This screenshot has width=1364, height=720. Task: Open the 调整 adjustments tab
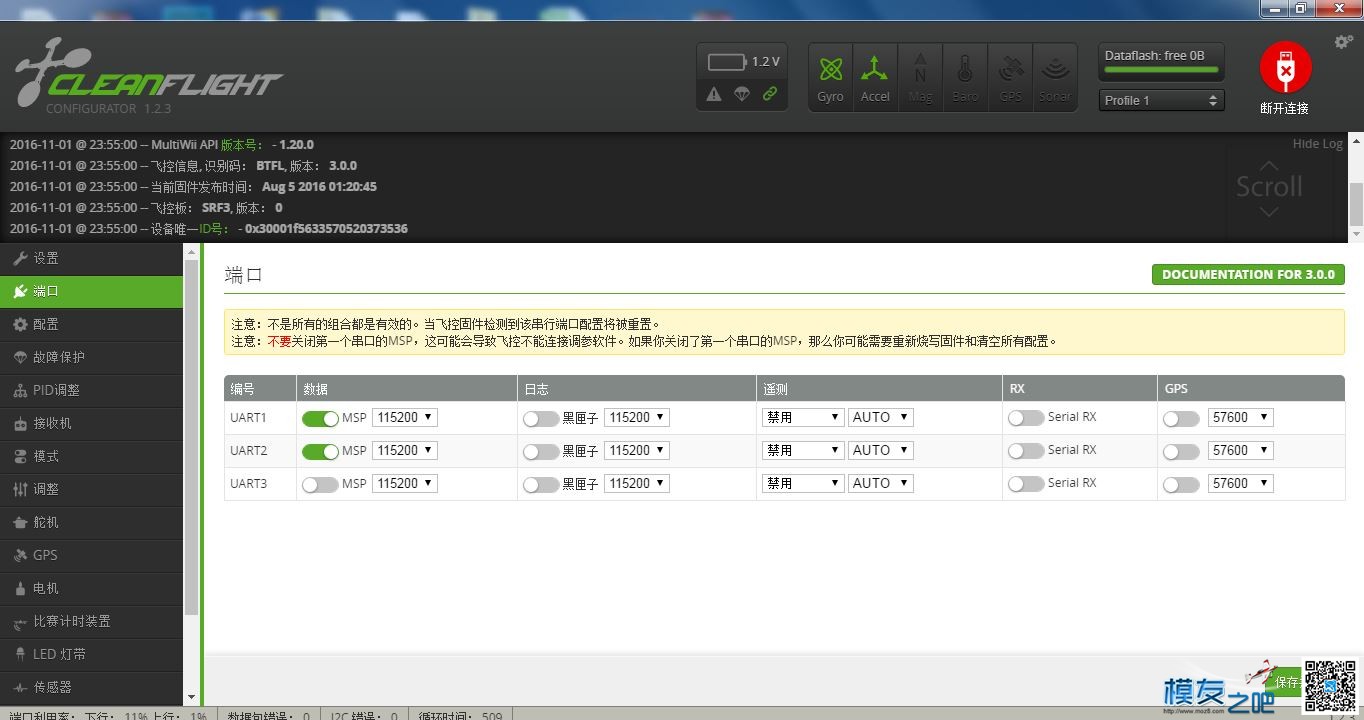(92, 489)
